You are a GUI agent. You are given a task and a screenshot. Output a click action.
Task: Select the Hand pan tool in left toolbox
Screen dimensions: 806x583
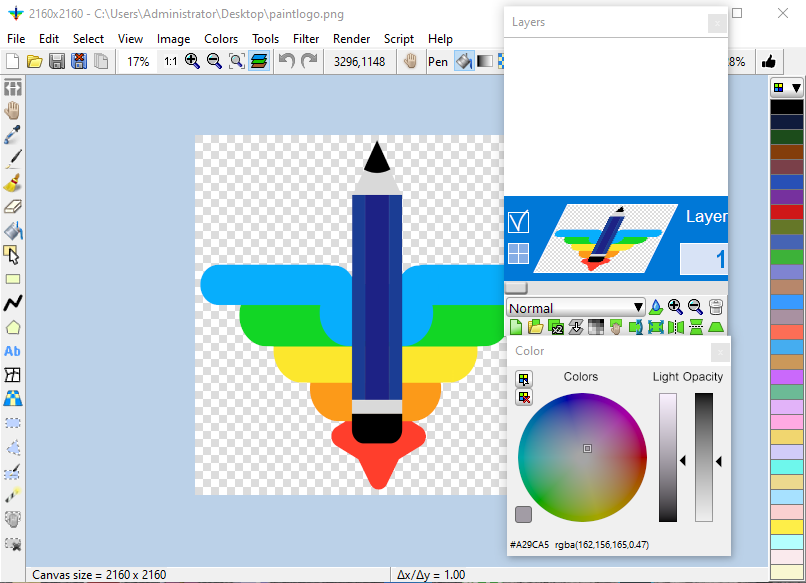pos(13,110)
